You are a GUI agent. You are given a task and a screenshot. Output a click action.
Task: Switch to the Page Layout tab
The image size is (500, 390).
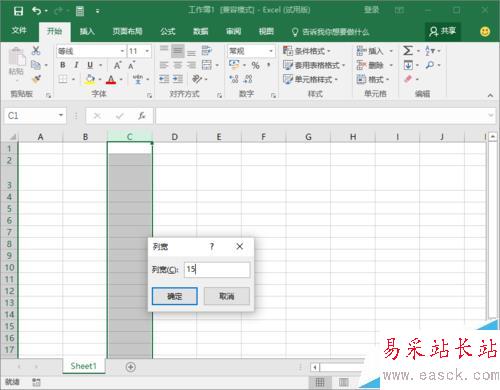click(x=127, y=32)
